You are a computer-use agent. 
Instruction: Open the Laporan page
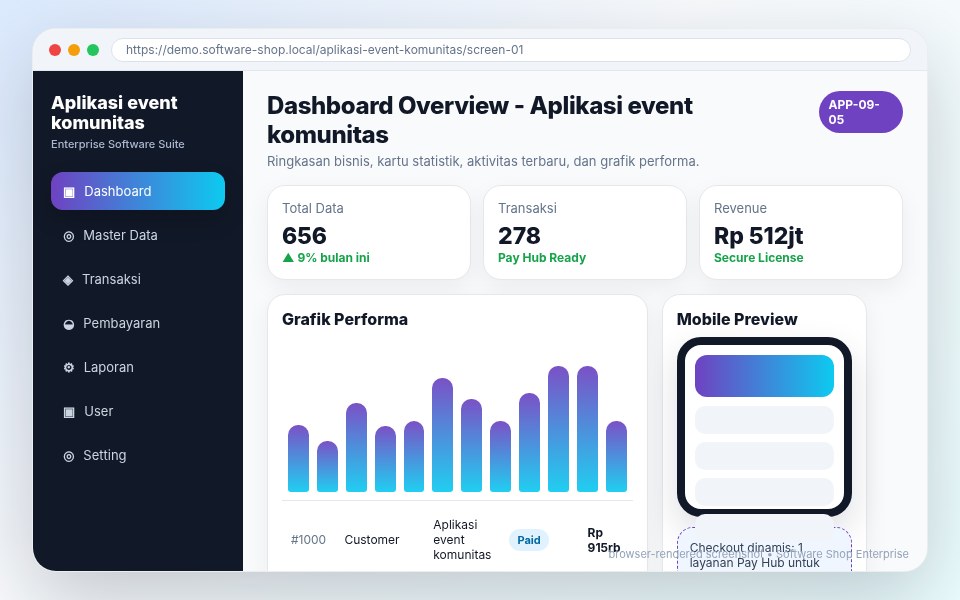[x=138, y=367]
